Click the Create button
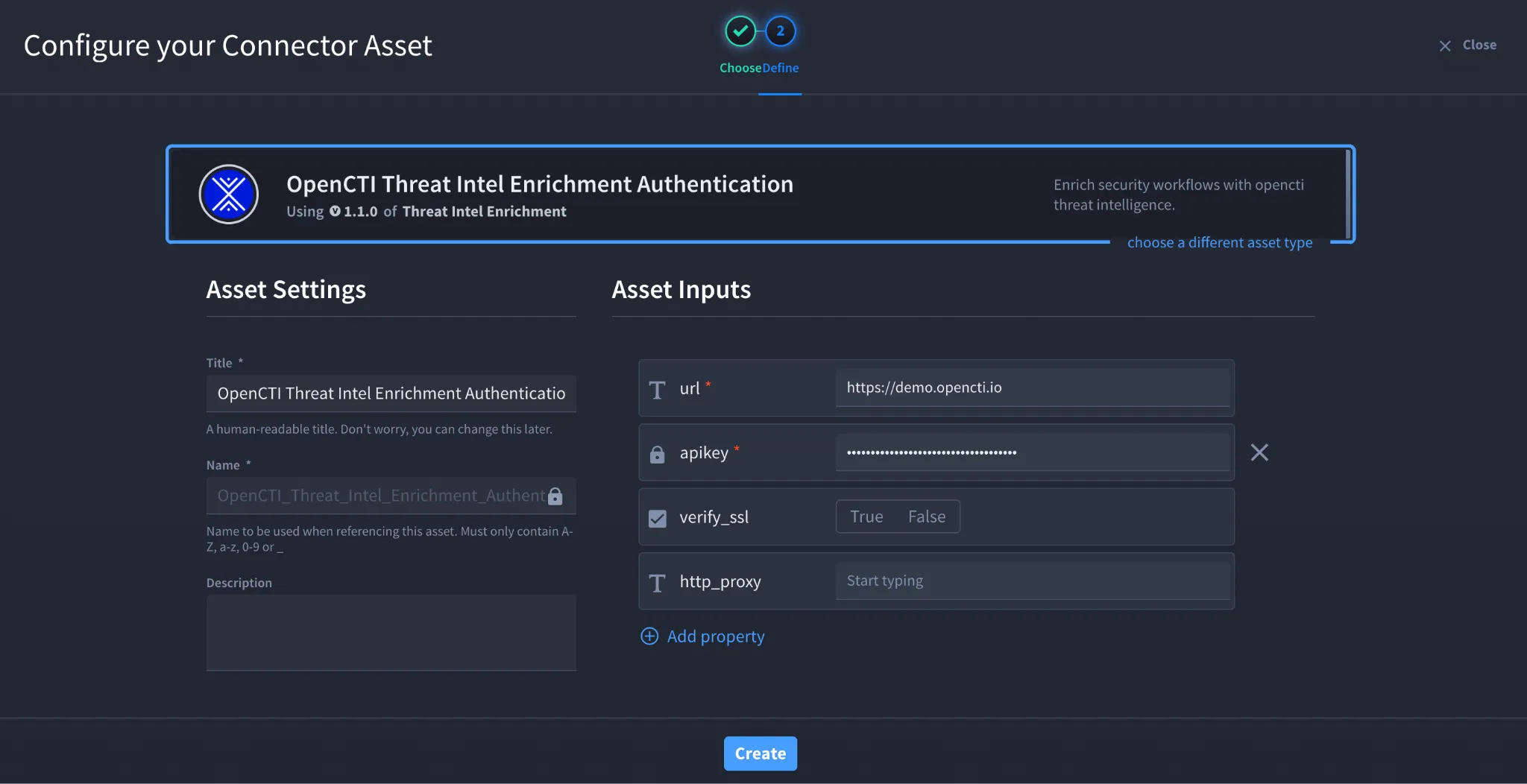The width and height of the screenshot is (1527, 784). [x=760, y=753]
